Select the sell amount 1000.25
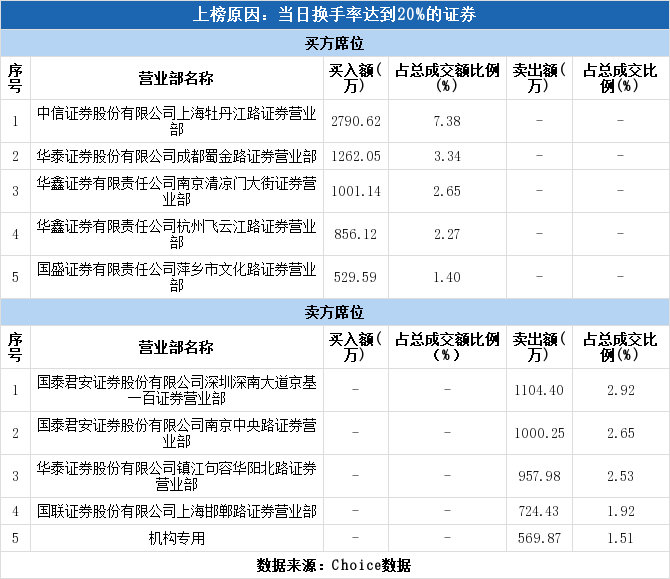Image resolution: width=670 pixels, height=579 pixels. tap(539, 433)
